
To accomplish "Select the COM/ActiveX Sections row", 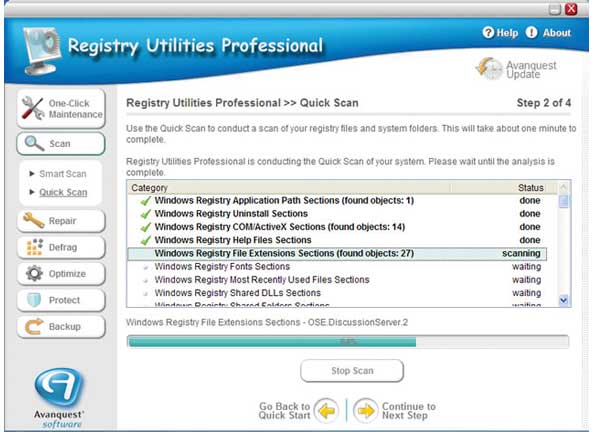I will point(337,227).
